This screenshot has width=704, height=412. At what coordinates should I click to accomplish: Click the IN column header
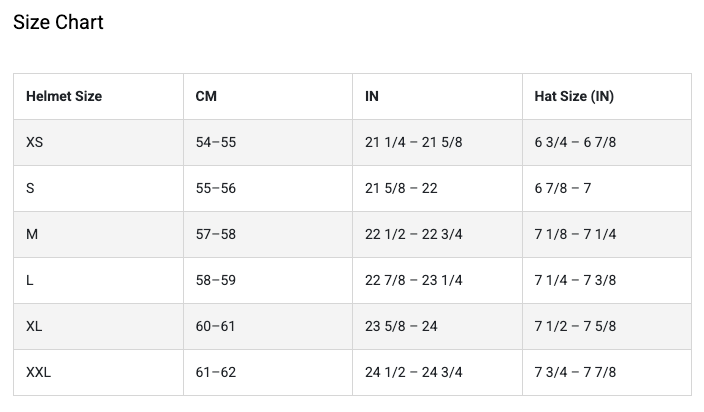[372, 97]
